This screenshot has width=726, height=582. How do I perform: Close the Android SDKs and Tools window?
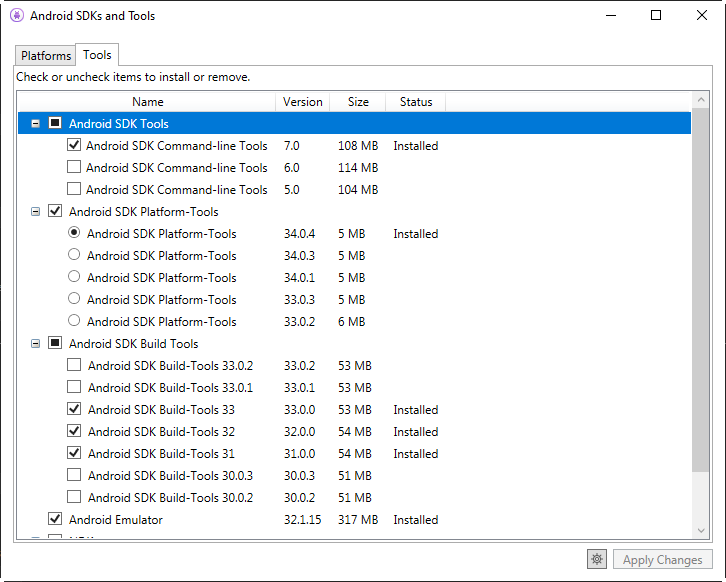(701, 15)
